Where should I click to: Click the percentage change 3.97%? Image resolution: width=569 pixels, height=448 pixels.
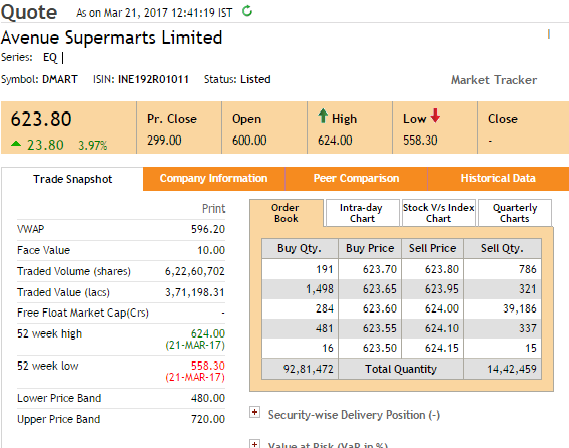(93, 145)
